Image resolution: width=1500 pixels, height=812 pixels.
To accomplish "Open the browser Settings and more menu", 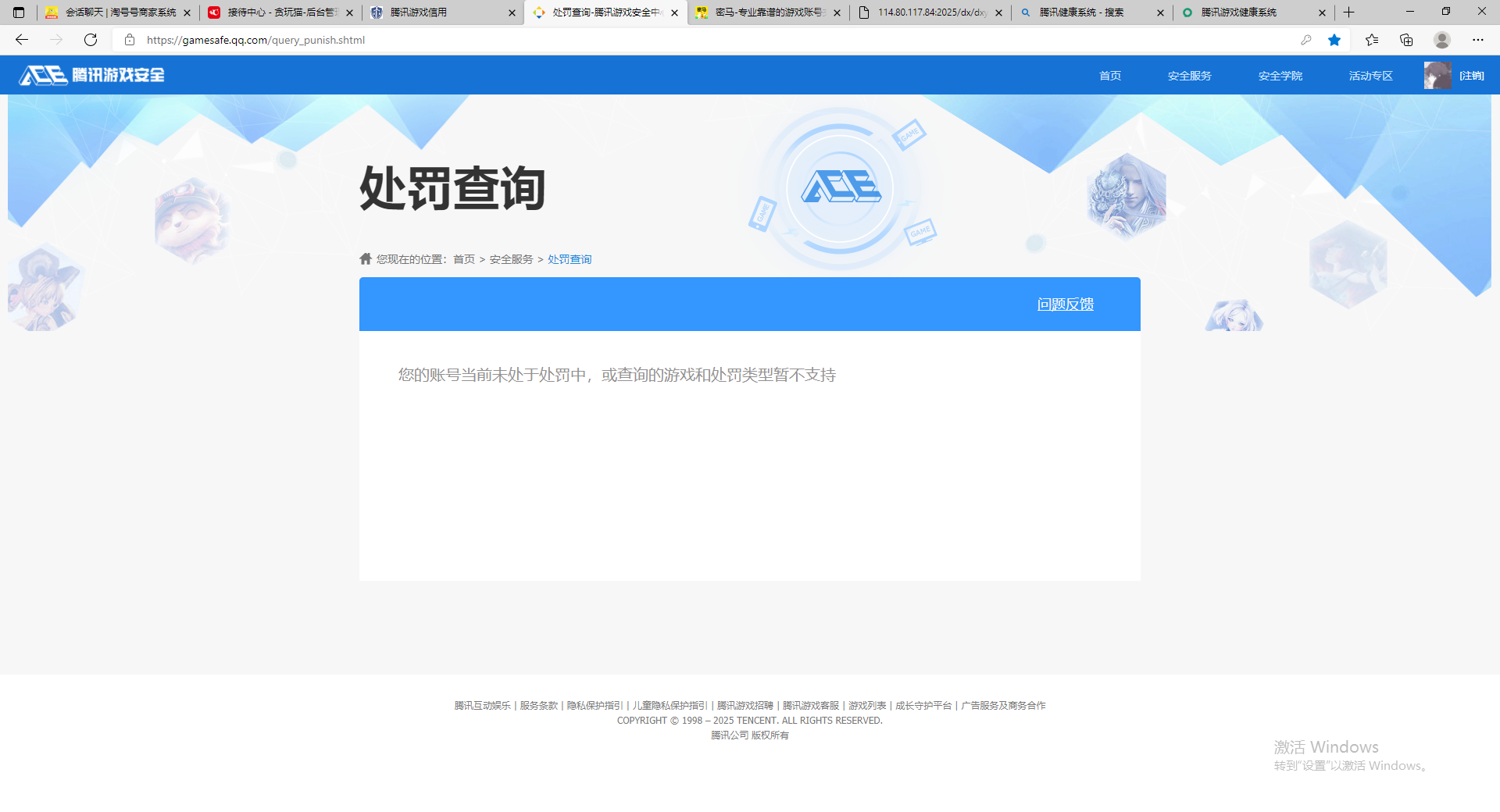I will 1478,40.
